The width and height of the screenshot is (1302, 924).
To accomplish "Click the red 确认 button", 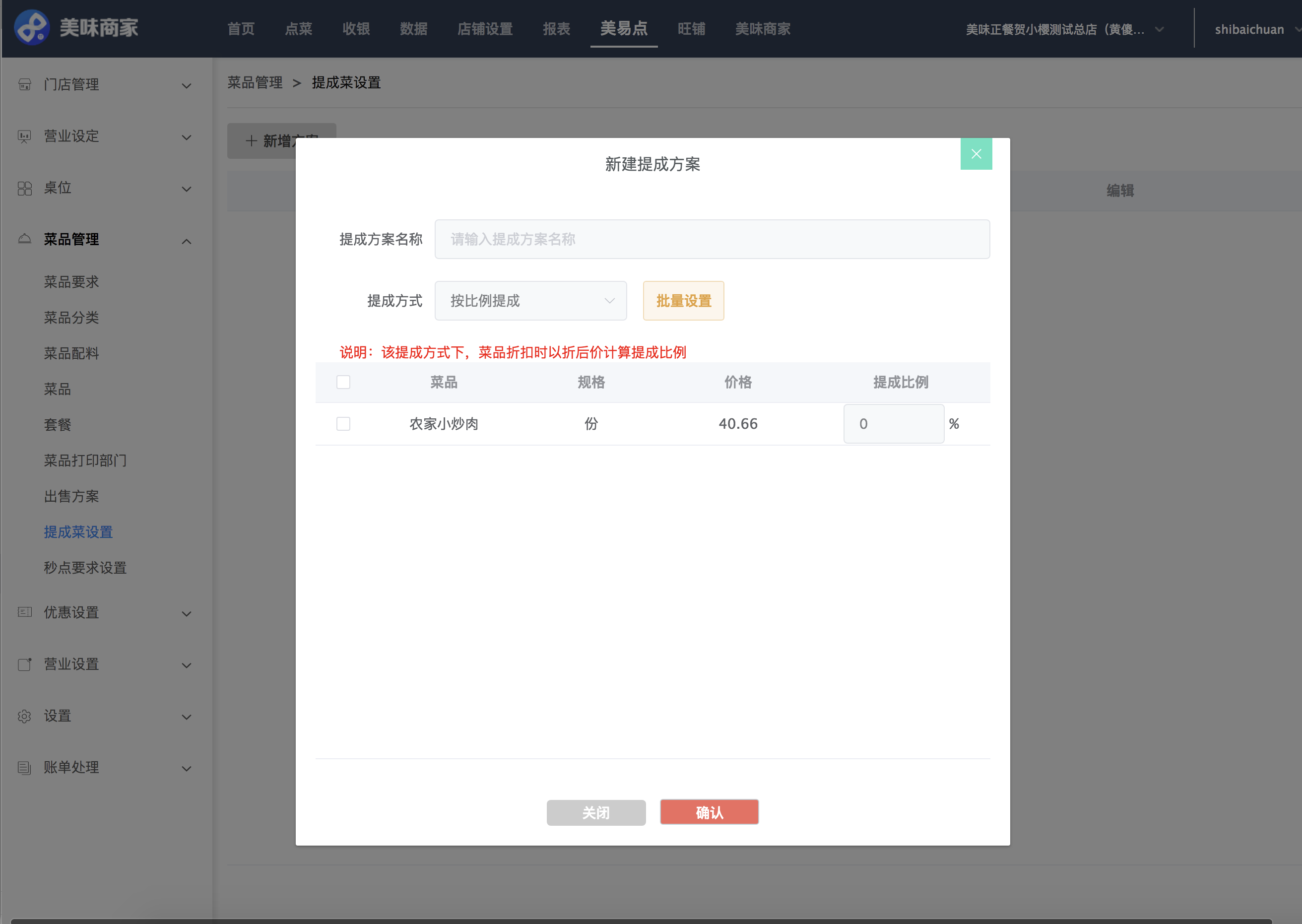I will [709, 812].
